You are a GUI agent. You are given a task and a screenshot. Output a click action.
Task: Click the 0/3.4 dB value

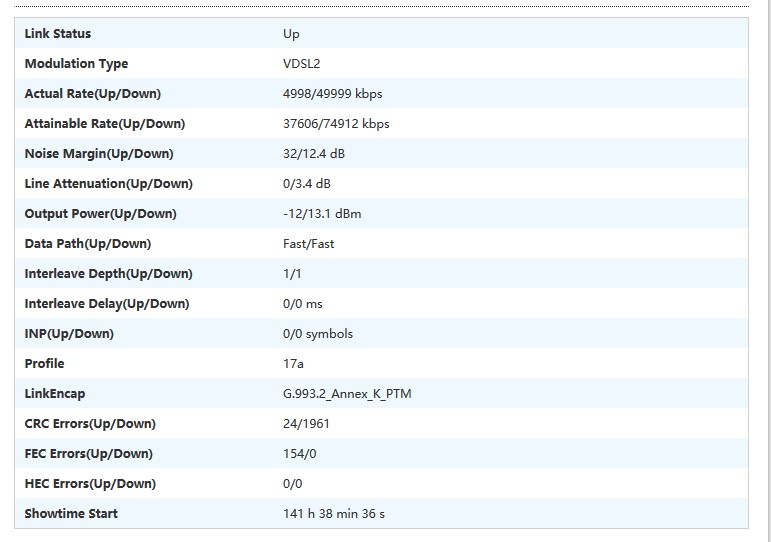click(307, 183)
